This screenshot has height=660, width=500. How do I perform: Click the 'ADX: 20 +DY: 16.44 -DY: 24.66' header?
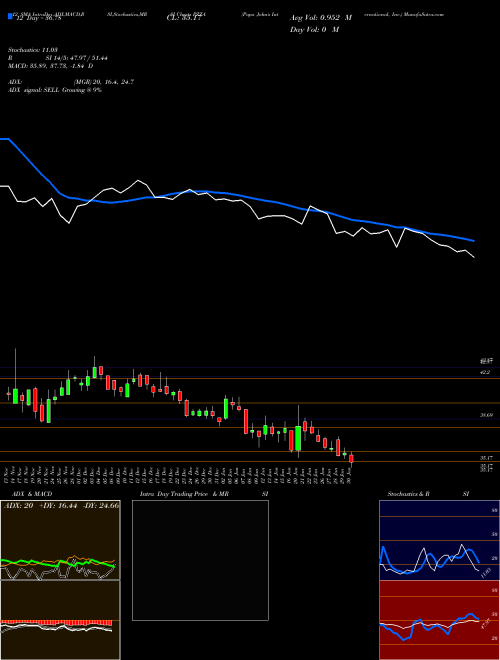tap(61, 506)
